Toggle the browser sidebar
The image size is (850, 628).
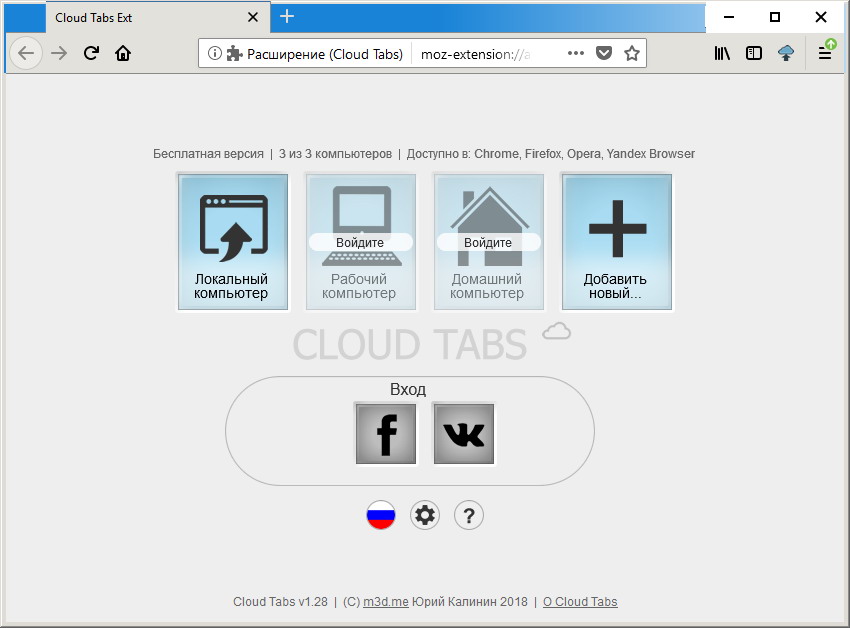pos(754,53)
